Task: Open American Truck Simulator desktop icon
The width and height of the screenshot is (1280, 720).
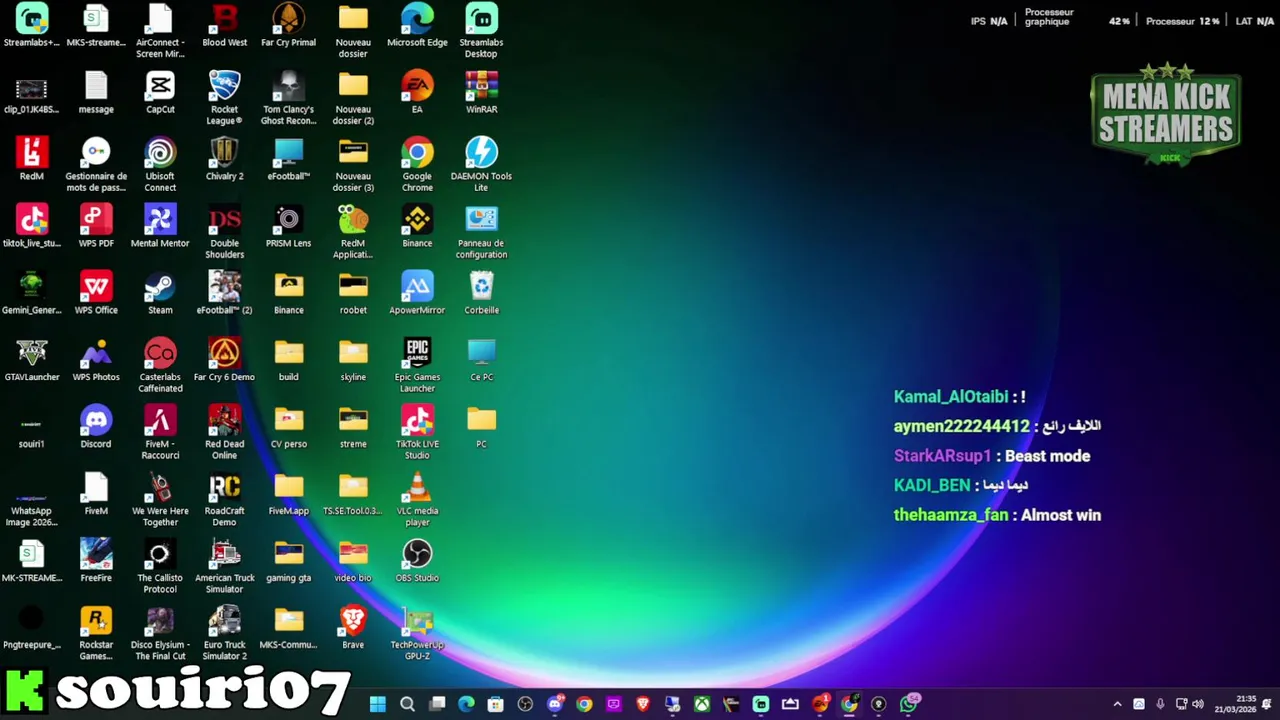Action: (x=224, y=566)
